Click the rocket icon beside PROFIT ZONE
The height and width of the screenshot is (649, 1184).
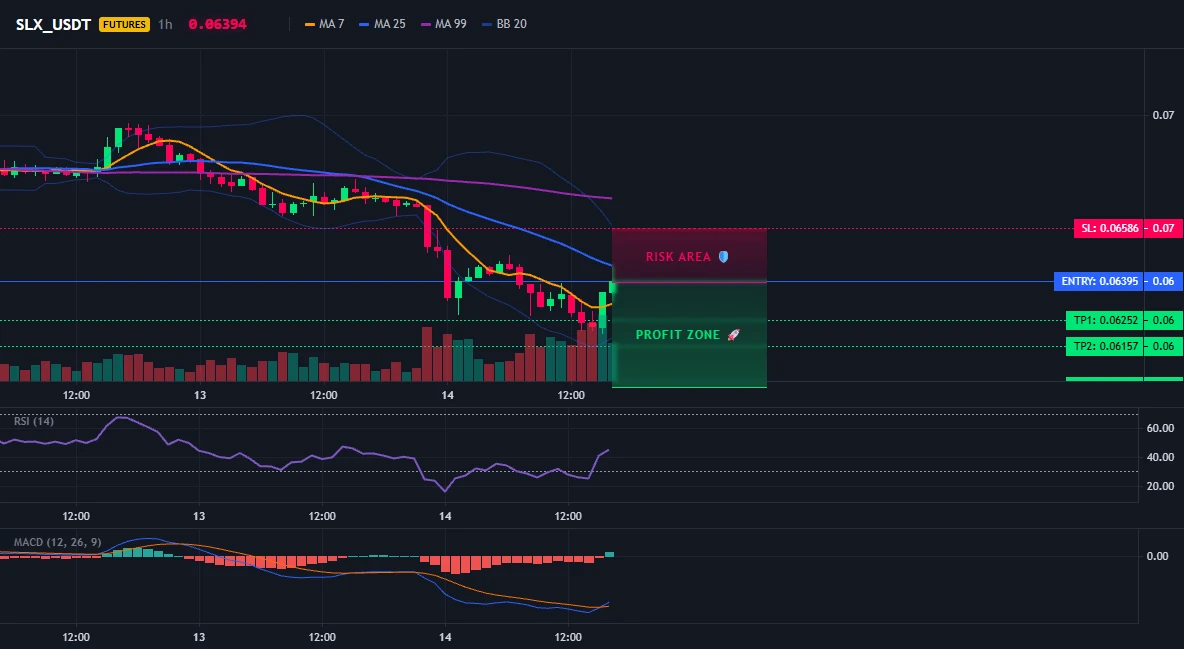[733, 335]
